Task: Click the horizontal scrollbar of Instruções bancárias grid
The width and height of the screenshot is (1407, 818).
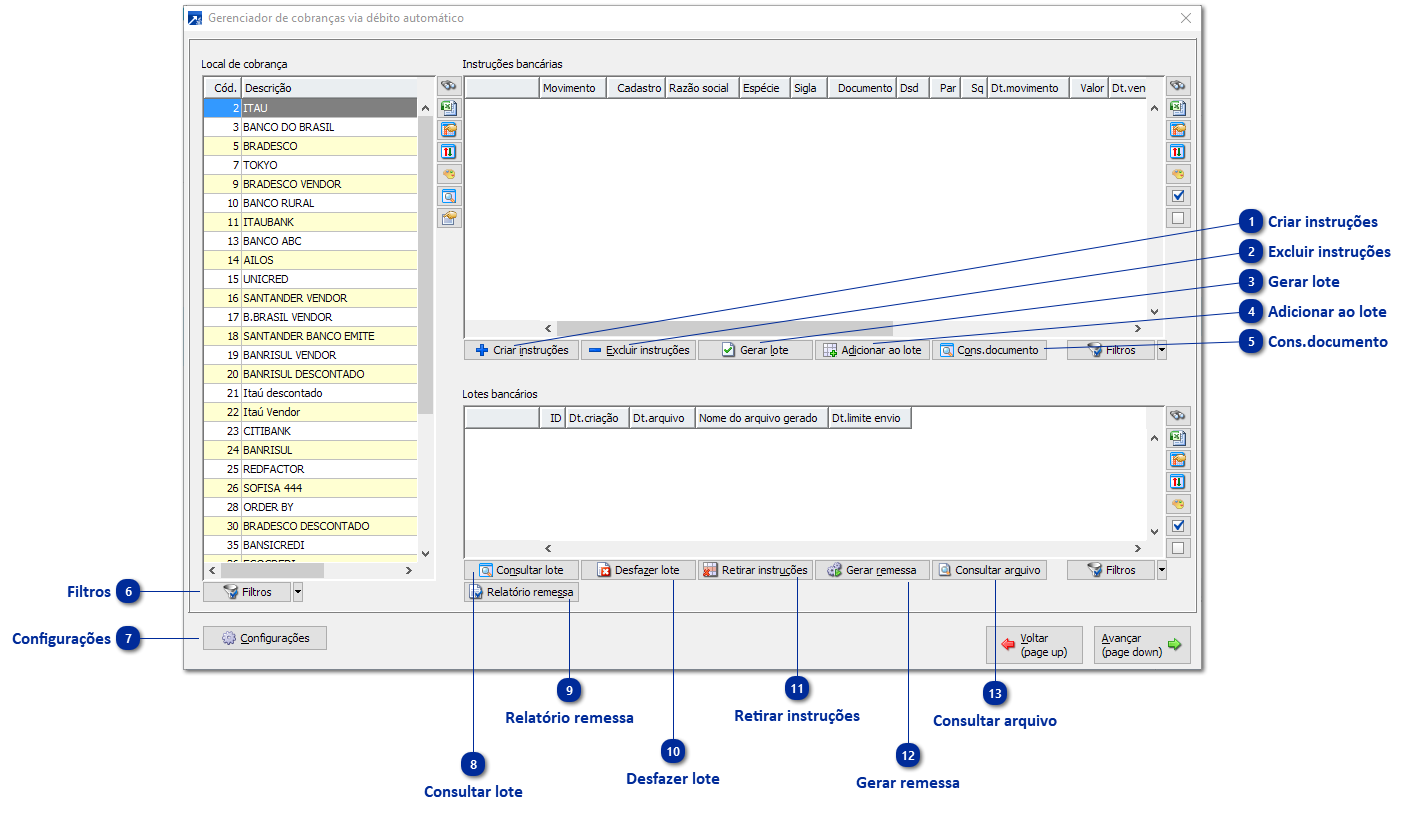Action: point(724,328)
